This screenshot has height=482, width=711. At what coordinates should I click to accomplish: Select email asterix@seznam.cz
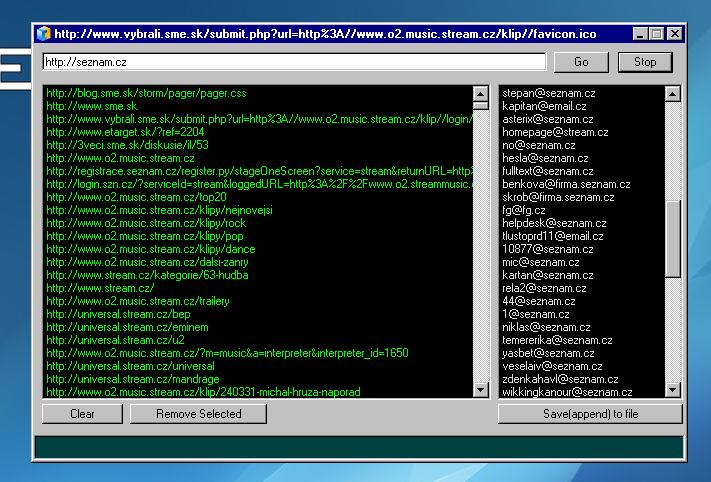pos(548,119)
